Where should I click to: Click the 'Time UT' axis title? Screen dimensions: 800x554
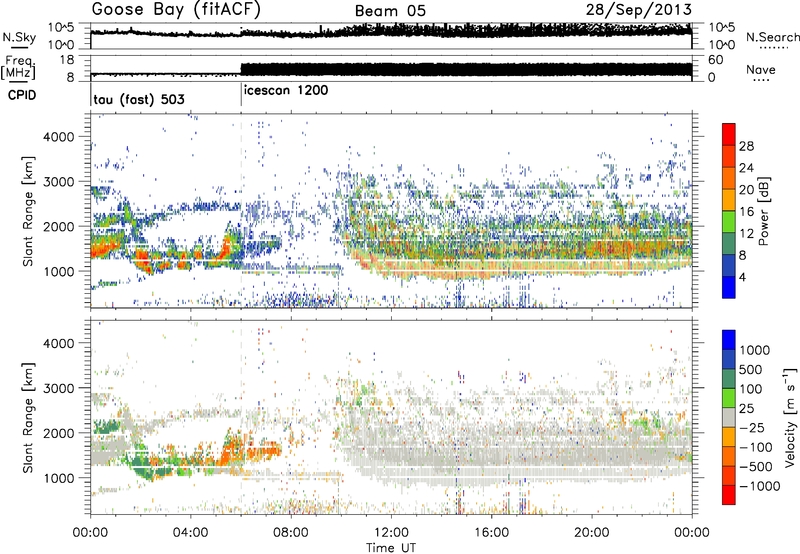pos(391,548)
